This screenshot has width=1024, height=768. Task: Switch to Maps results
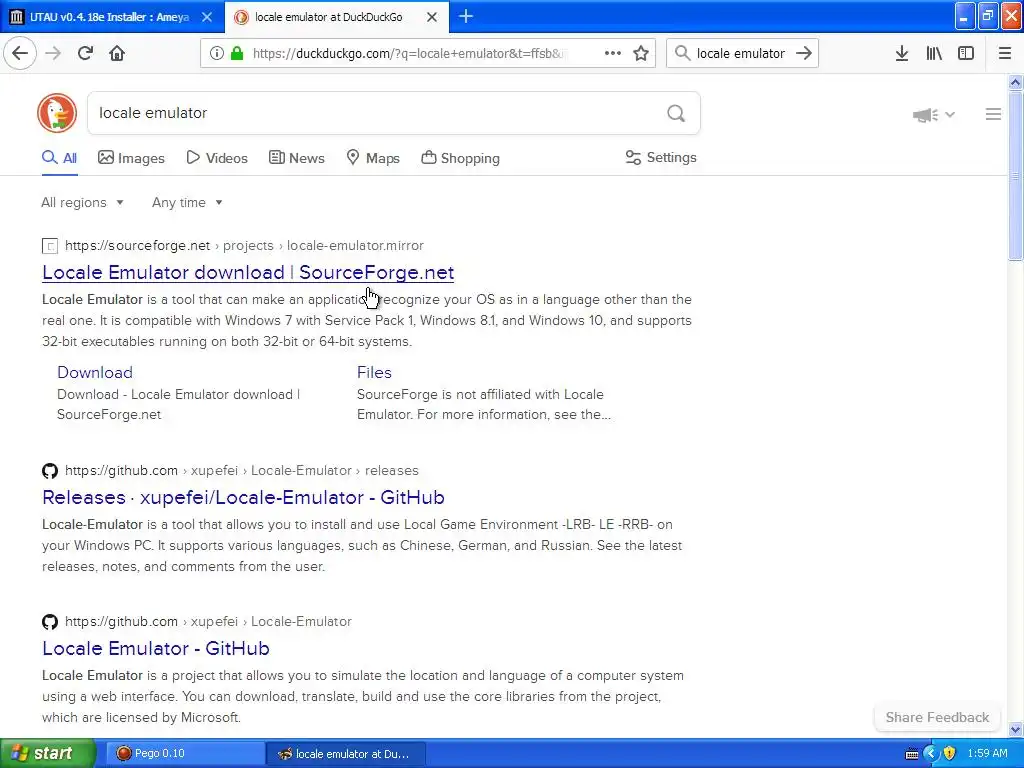tap(372, 158)
